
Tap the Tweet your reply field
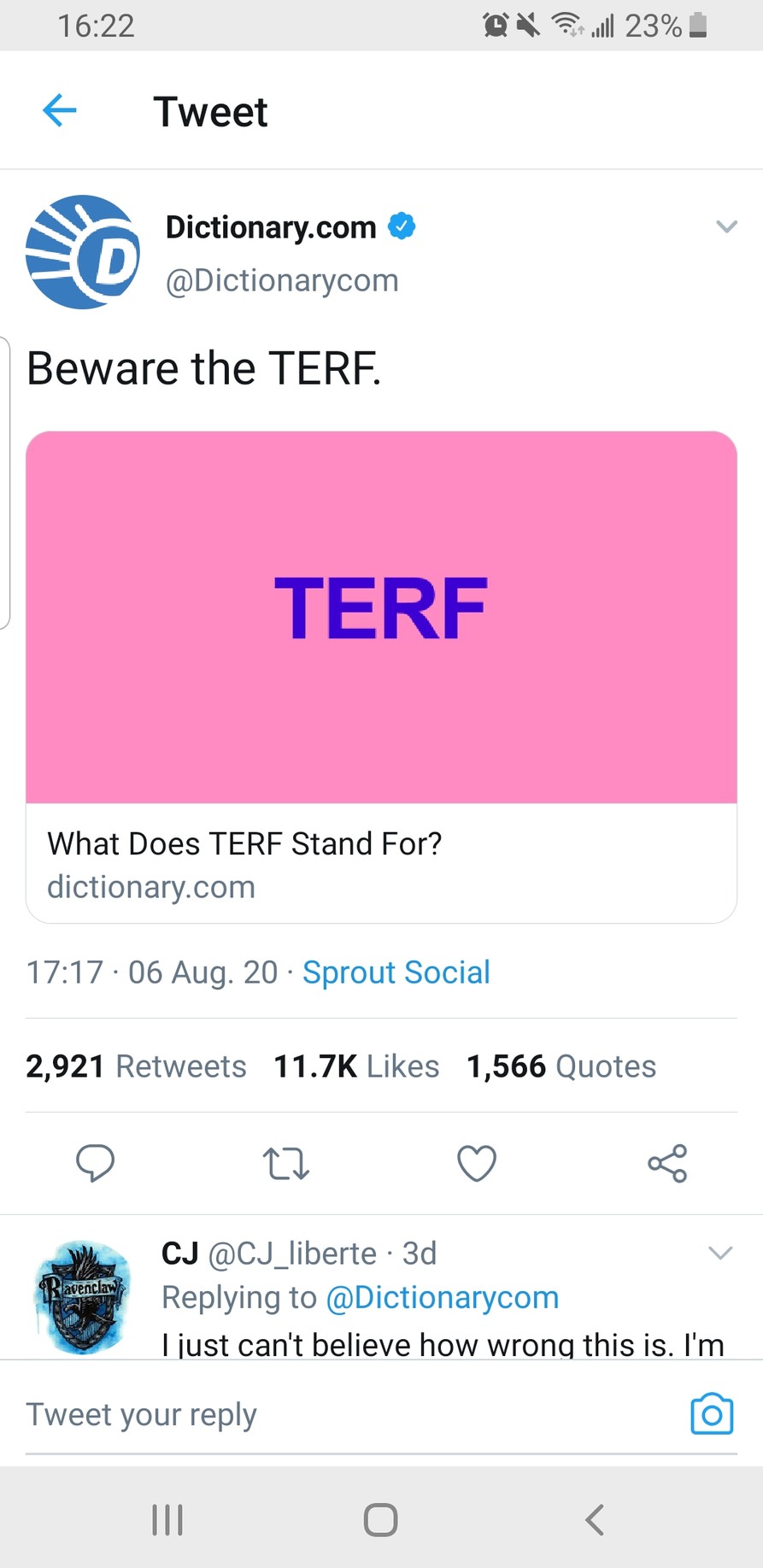click(x=342, y=1414)
